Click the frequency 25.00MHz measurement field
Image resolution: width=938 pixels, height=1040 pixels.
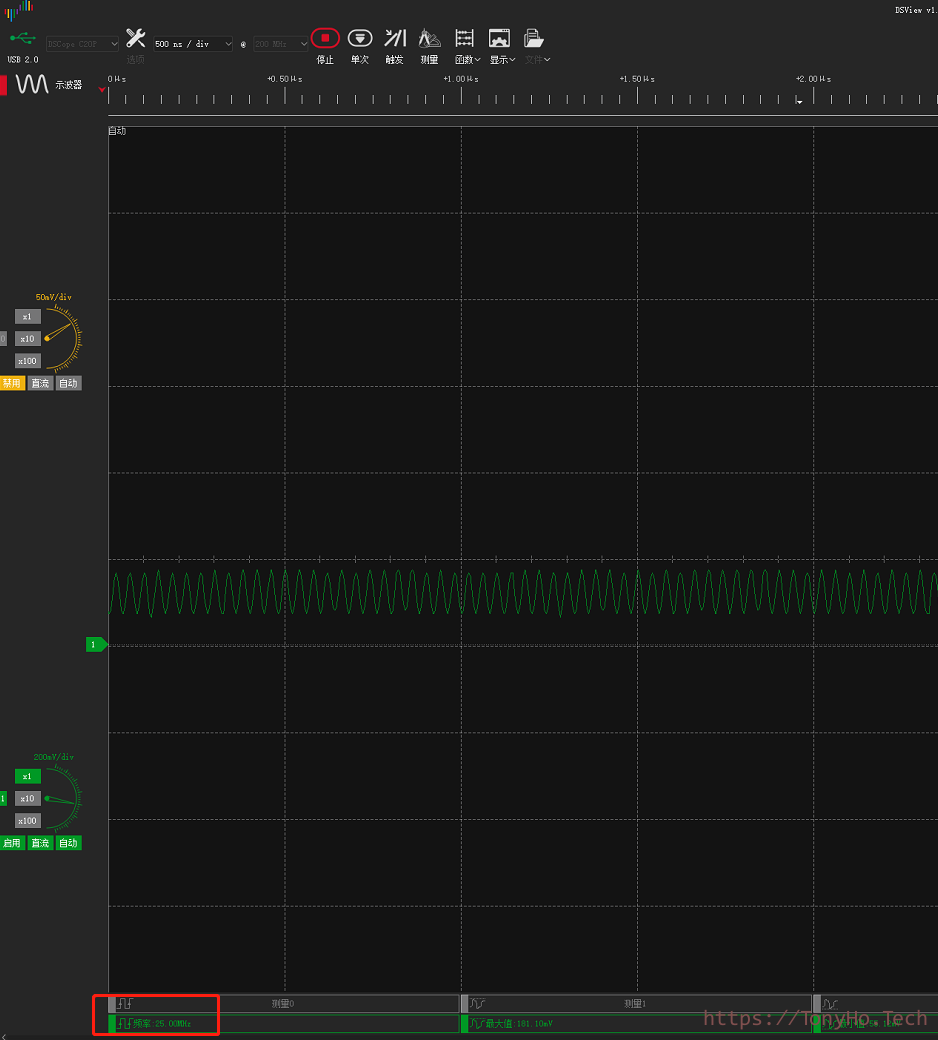[160, 1024]
